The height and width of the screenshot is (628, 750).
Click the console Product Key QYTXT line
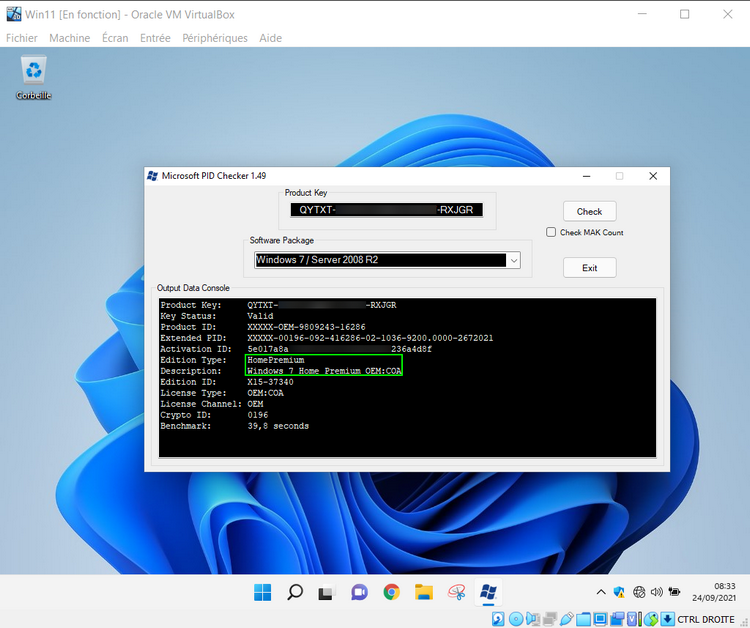278,305
